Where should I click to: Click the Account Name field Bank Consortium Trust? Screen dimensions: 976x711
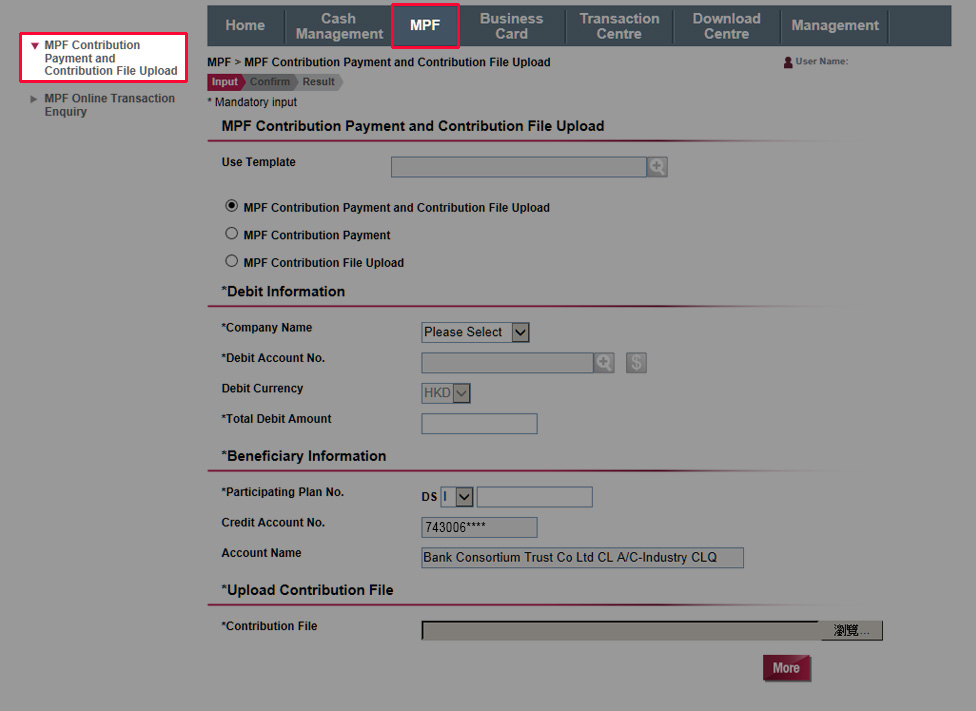click(583, 557)
